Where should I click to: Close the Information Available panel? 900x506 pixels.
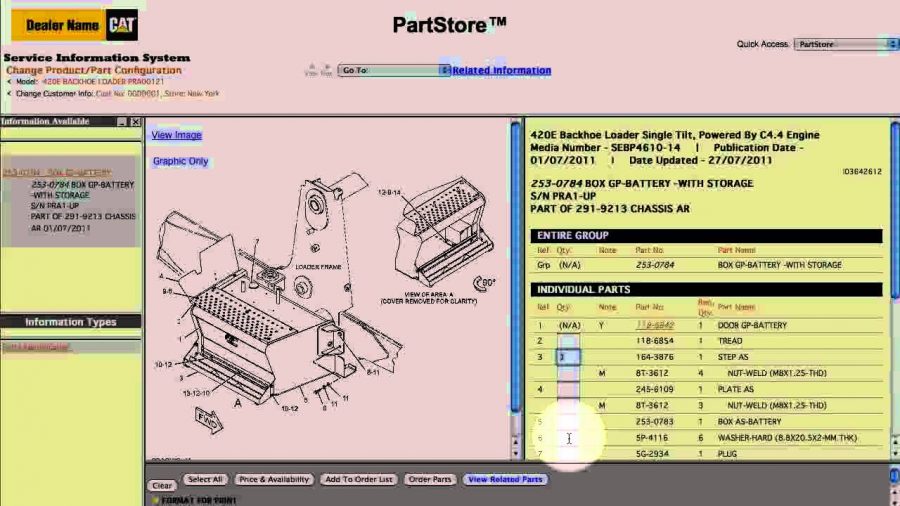(135, 122)
